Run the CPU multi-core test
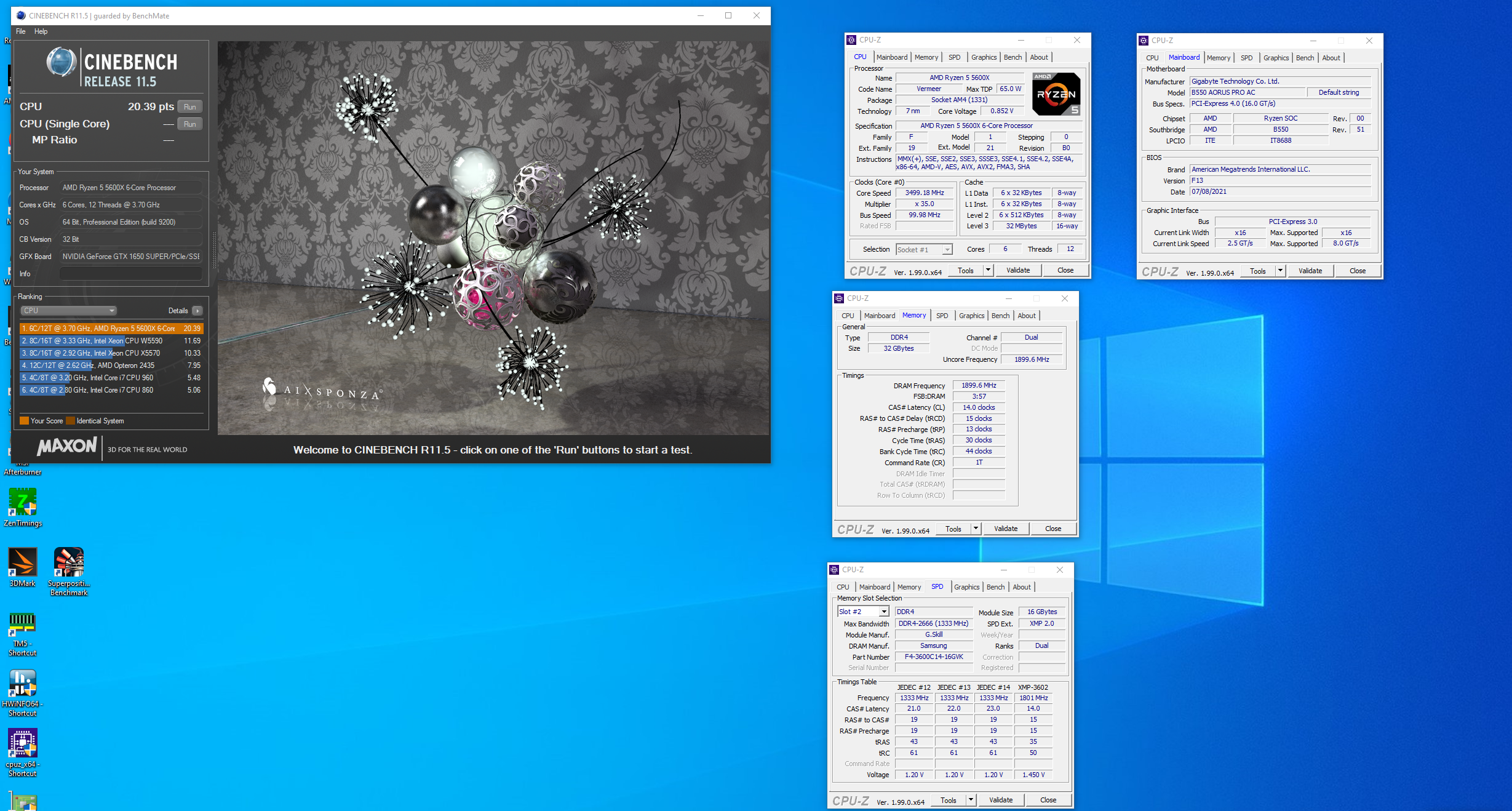 190,106
